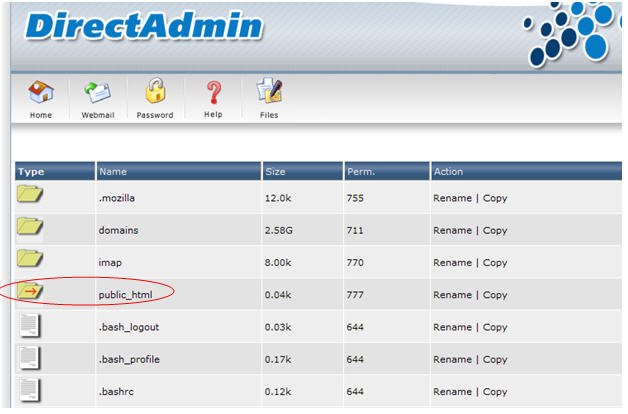Rename the .mozilla folder
Viewport: 628px width, 414px height.
click(x=452, y=198)
